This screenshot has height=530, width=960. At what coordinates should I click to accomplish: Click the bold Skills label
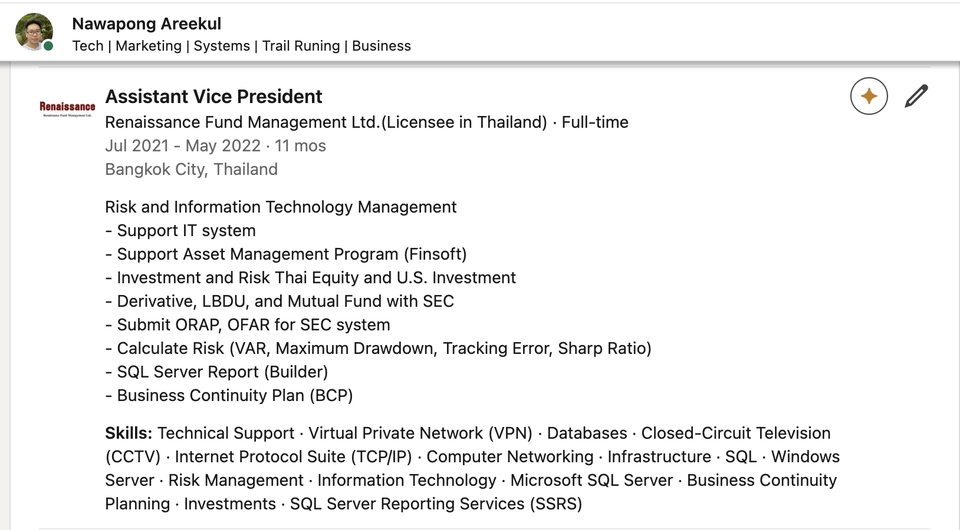(129, 433)
